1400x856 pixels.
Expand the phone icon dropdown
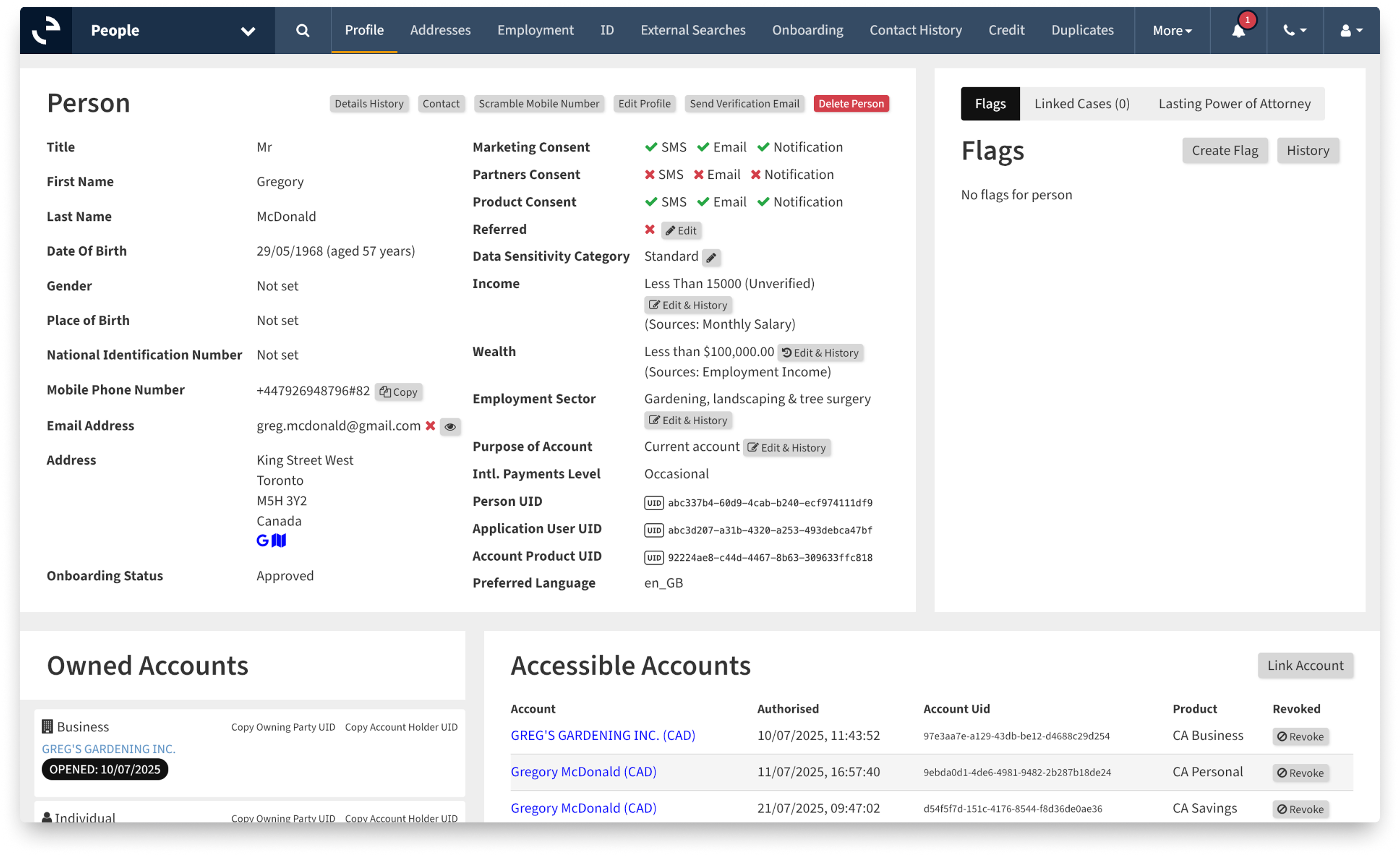click(1294, 31)
